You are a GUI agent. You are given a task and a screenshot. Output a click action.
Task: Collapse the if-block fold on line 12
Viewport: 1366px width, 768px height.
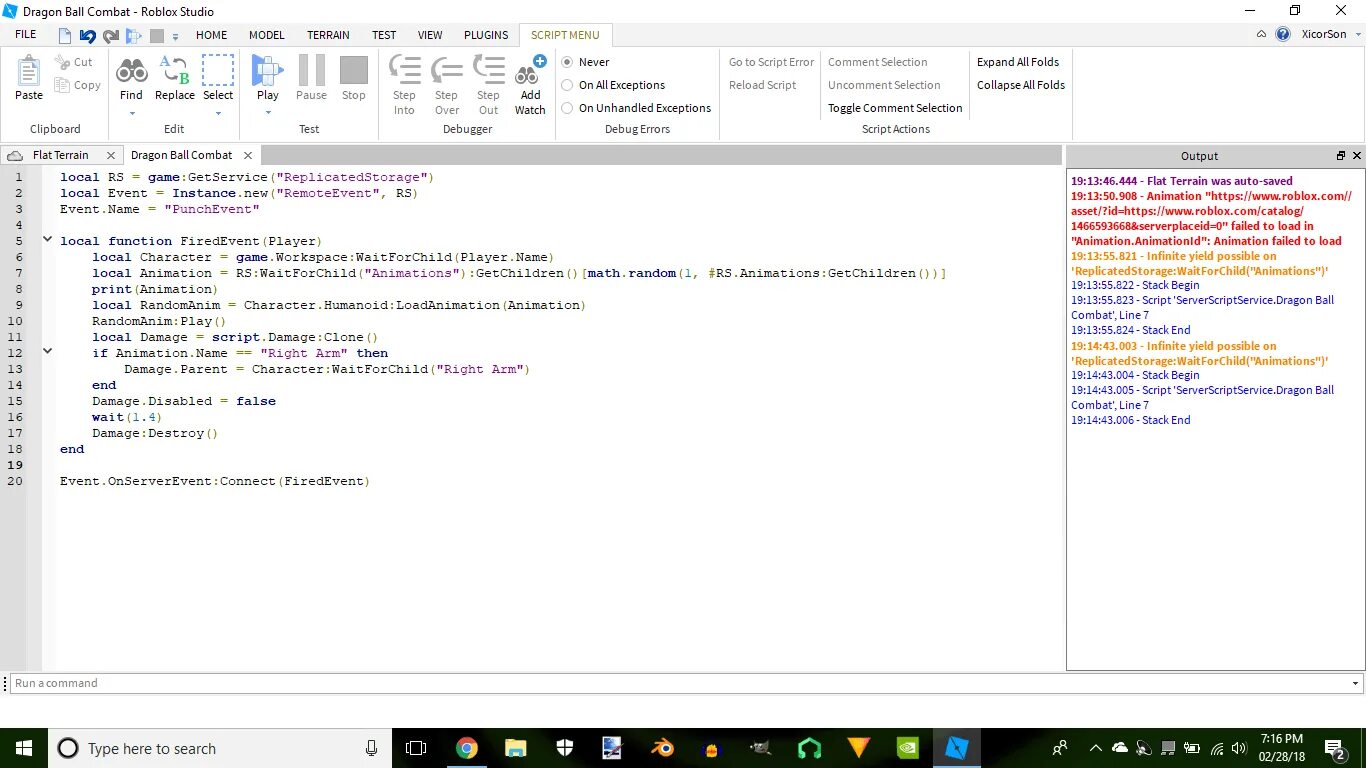[47, 352]
